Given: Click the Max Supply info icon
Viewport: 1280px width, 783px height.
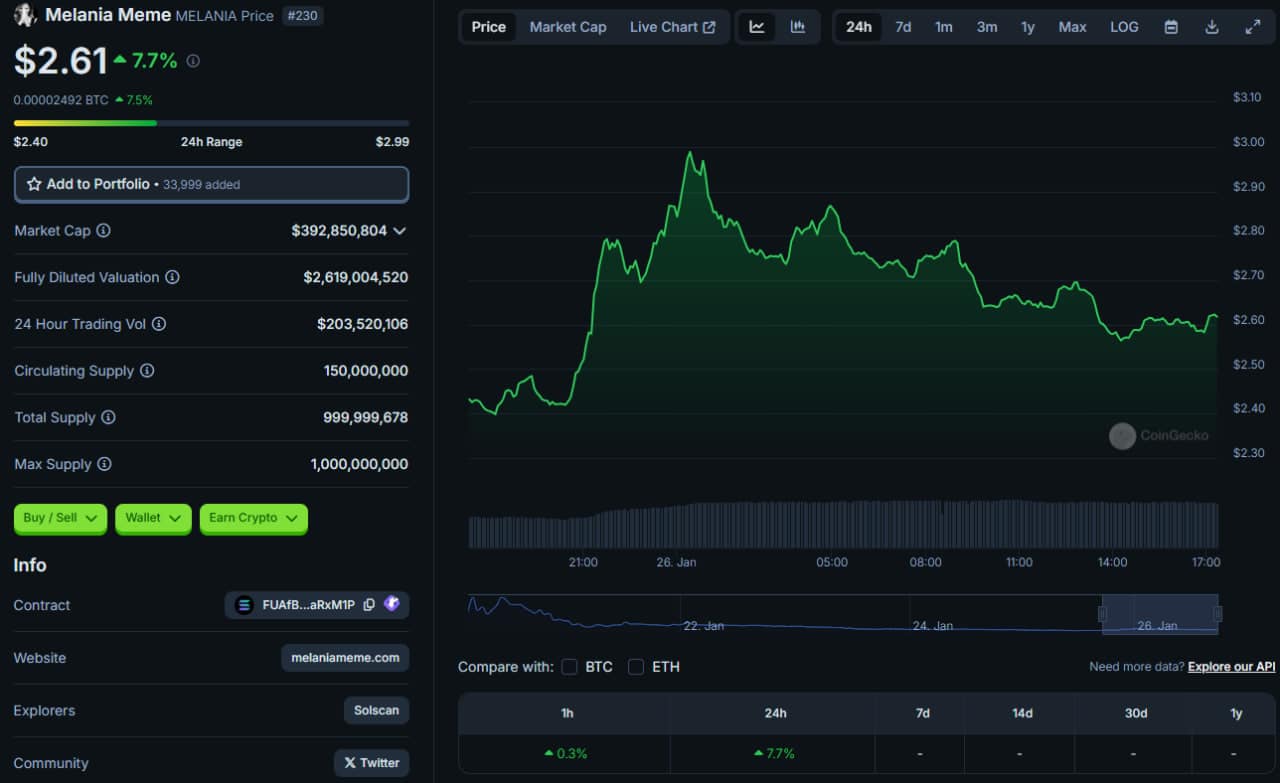Looking at the screenshot, I should (104, 464).
